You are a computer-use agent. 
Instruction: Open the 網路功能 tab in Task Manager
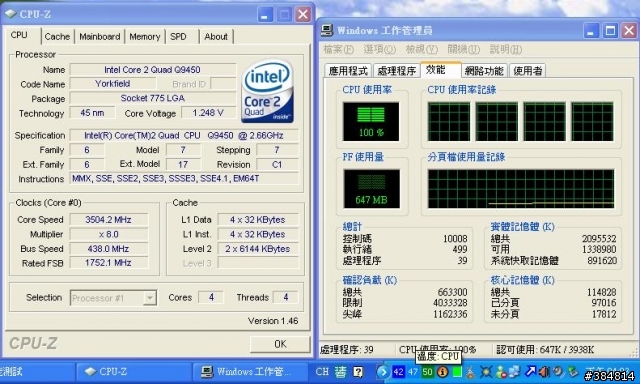(484, 71)
